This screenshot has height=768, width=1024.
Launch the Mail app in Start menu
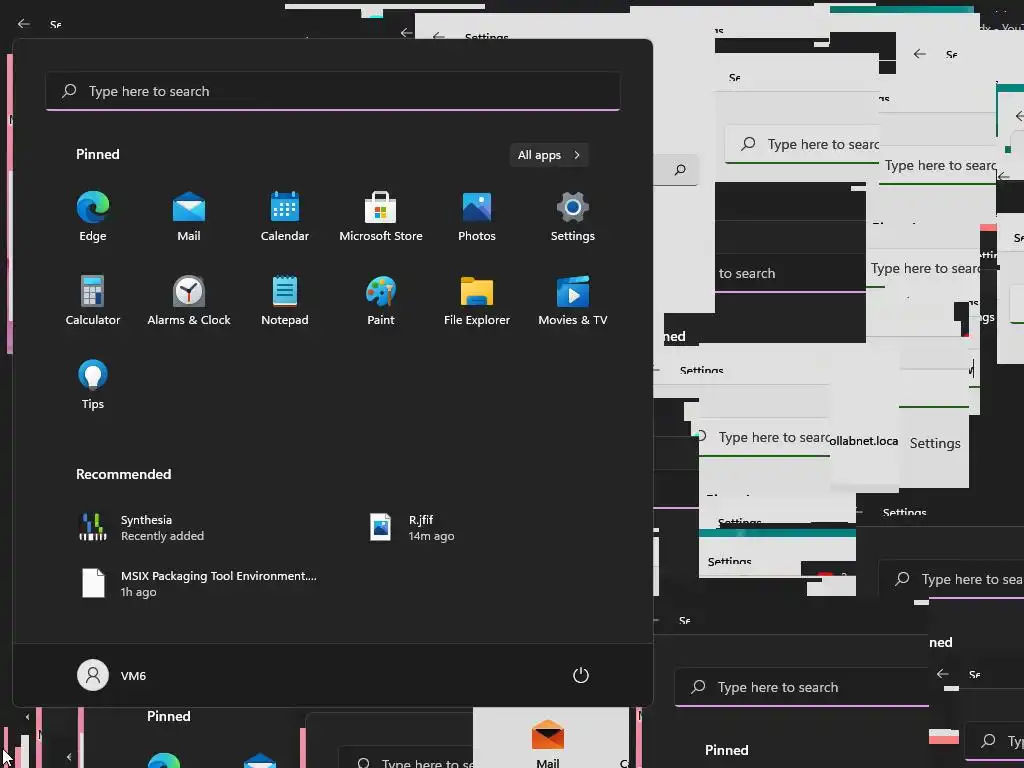coord(189,217)
